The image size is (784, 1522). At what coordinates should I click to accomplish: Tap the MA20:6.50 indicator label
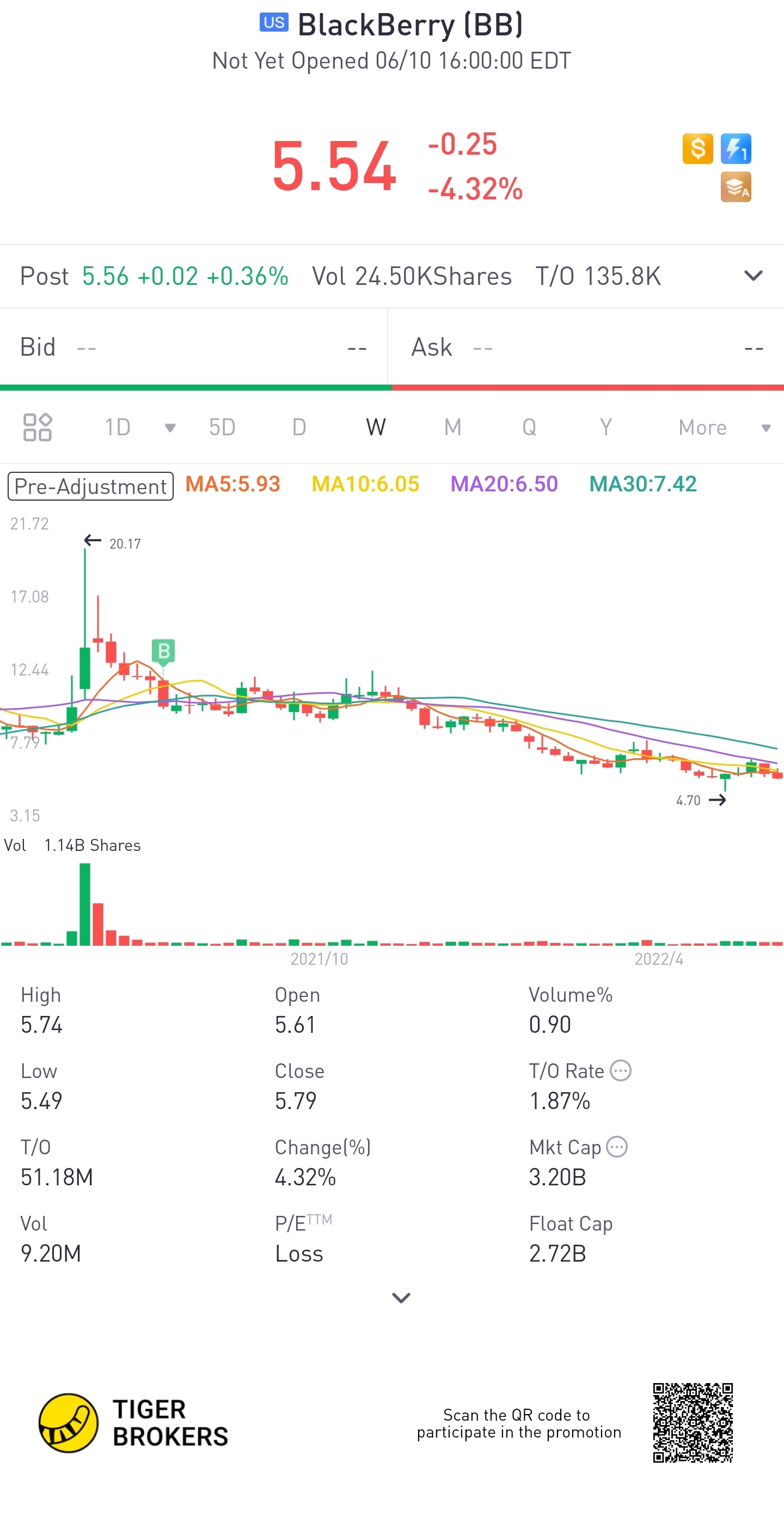pos(504,484)
